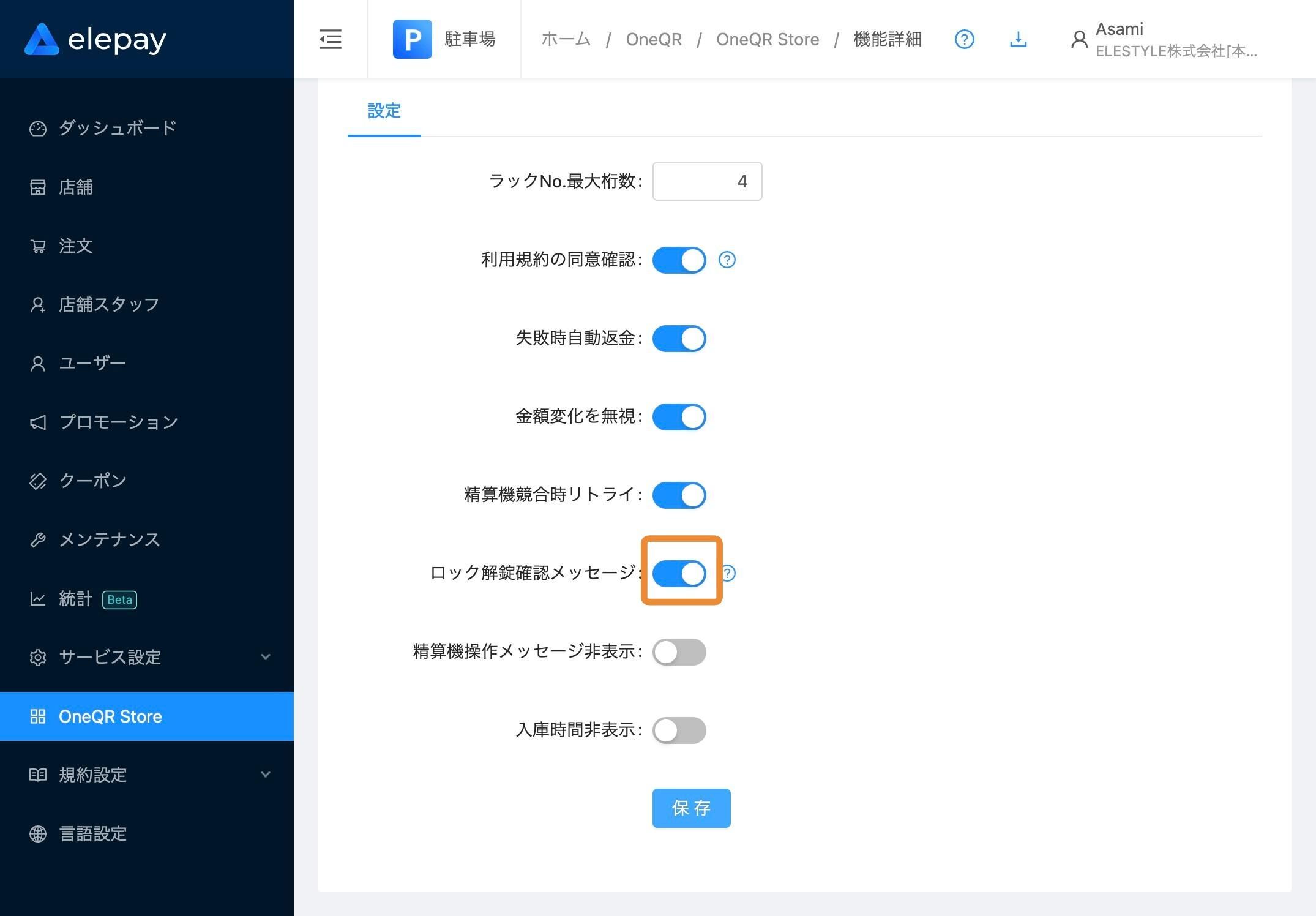Click the download icon in the header

pos(1018,39)
